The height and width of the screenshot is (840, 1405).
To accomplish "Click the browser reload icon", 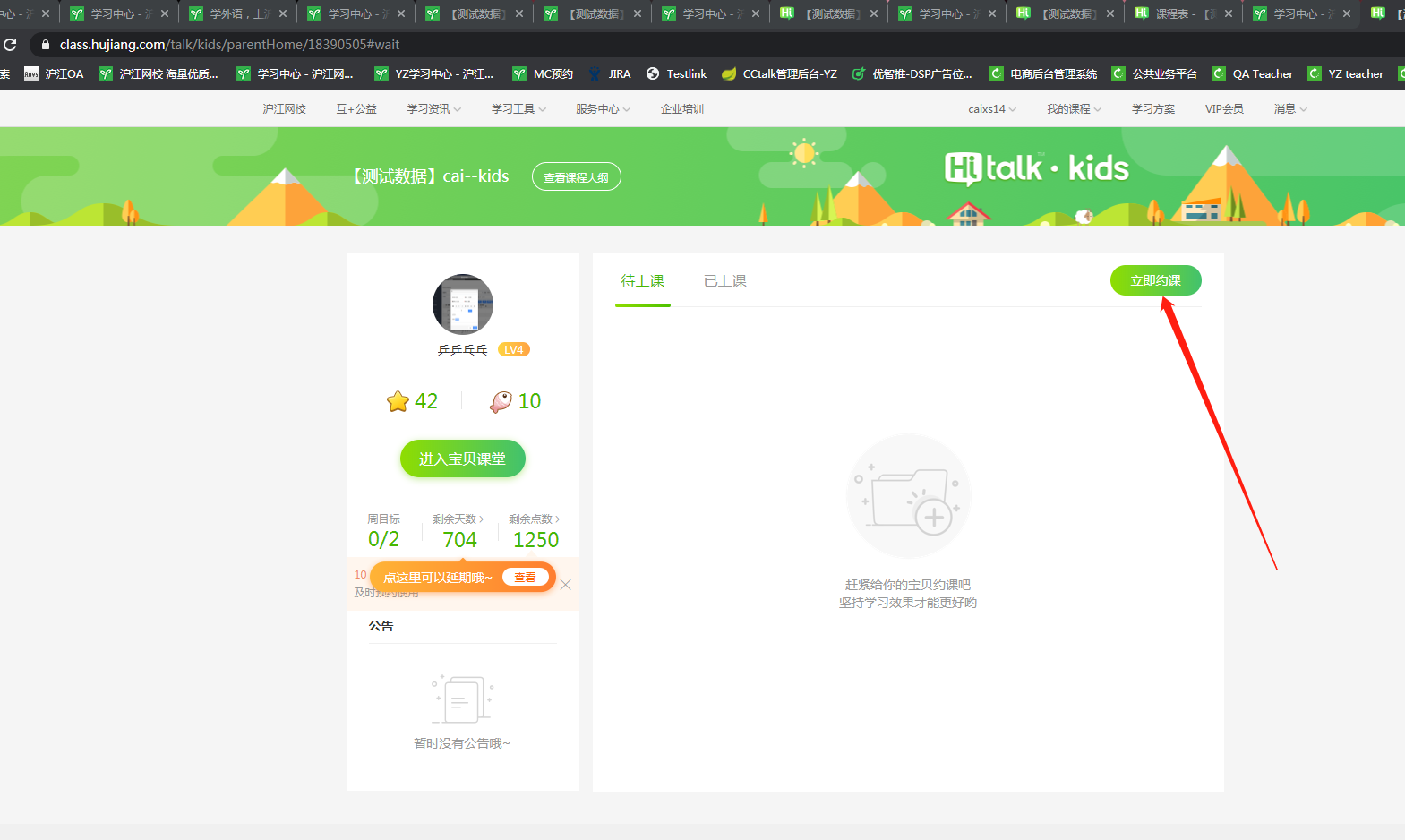I will [10, 45].
